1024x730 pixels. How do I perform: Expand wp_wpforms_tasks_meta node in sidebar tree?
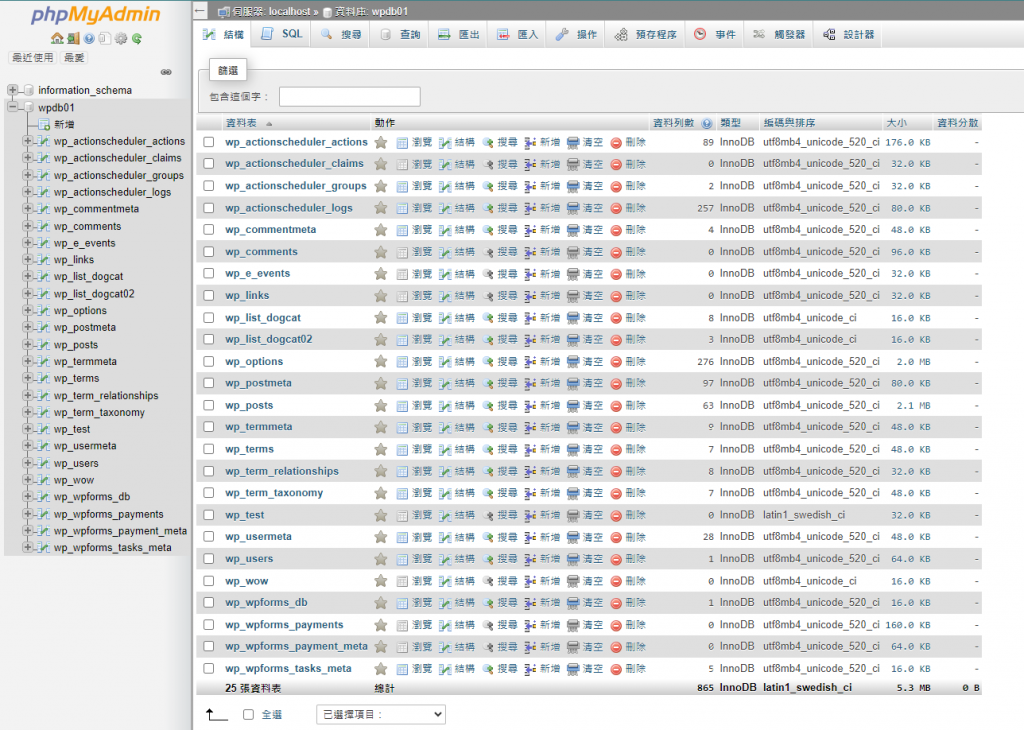pyautogui.click(x=27, y=547)
